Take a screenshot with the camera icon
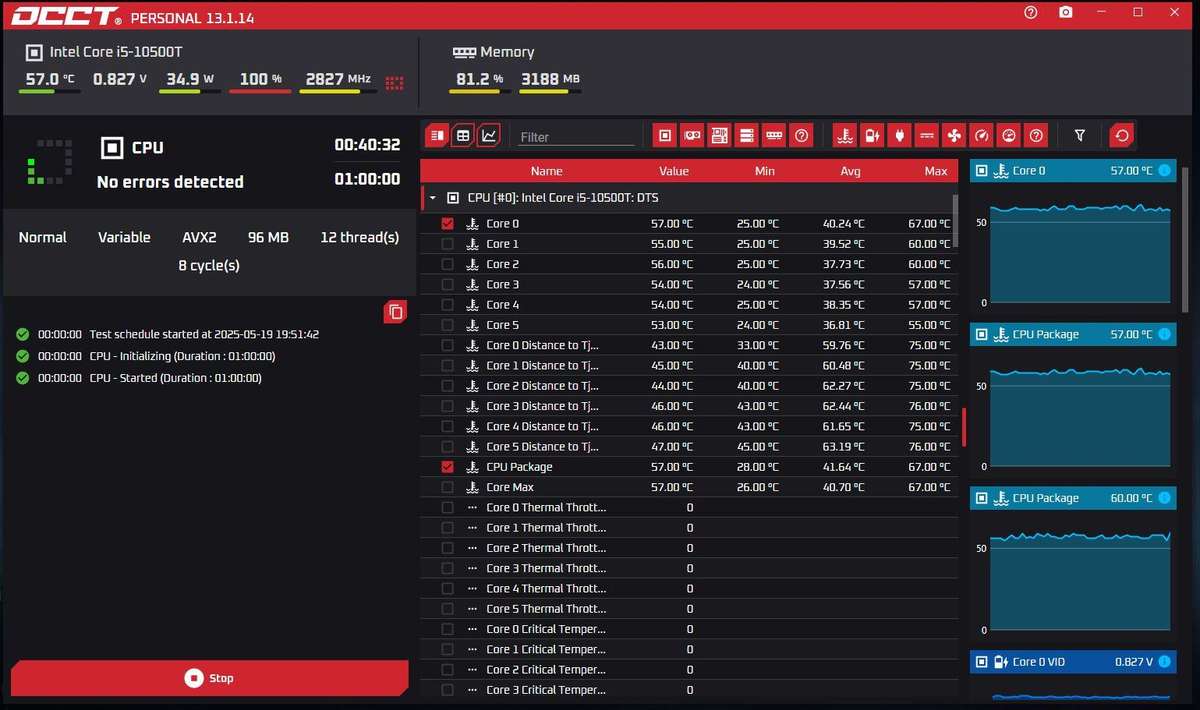 pyautogui.click(x=1066, y=12)
